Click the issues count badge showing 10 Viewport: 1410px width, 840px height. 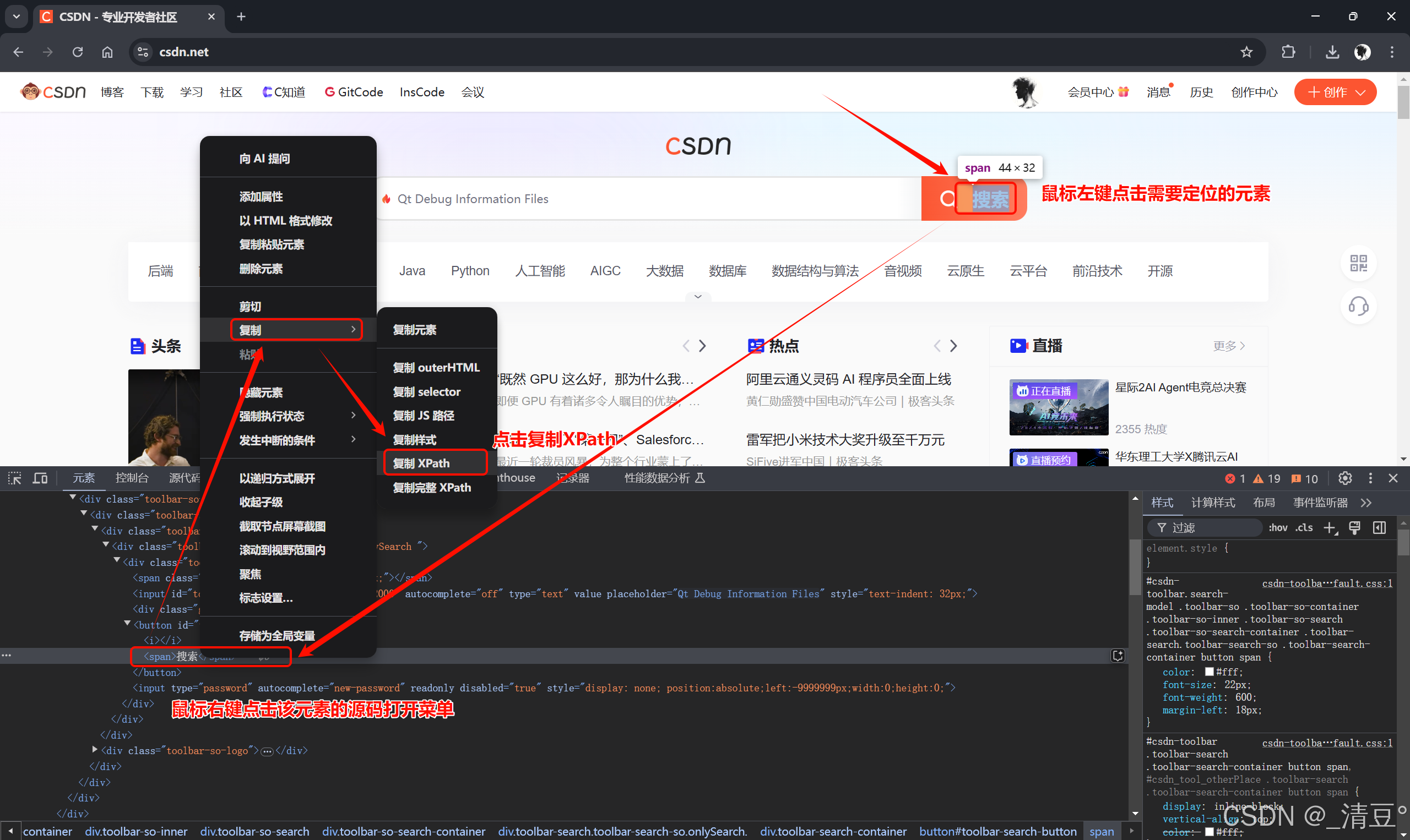point(1305,479)
